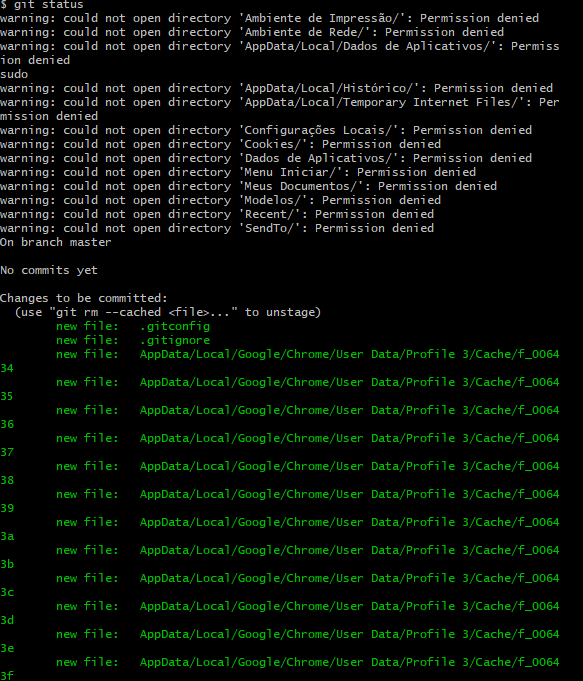This screenshot has width=583, height=681.
Task: Click the wrapped 'mission denied' fragment
Action: [x=49, y=116]
